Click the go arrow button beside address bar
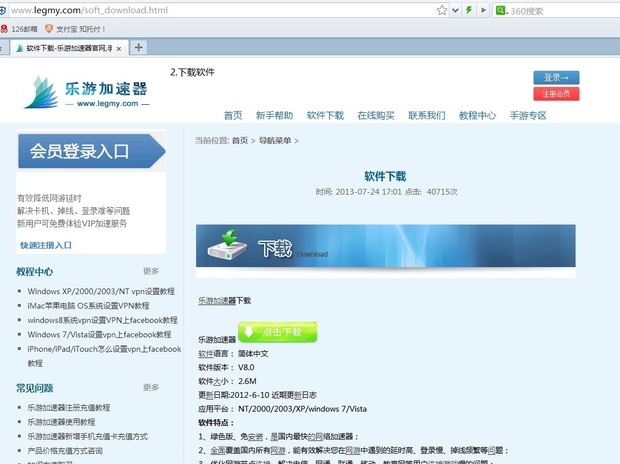Viewport: 620px width, 464px height. (483, 10)
